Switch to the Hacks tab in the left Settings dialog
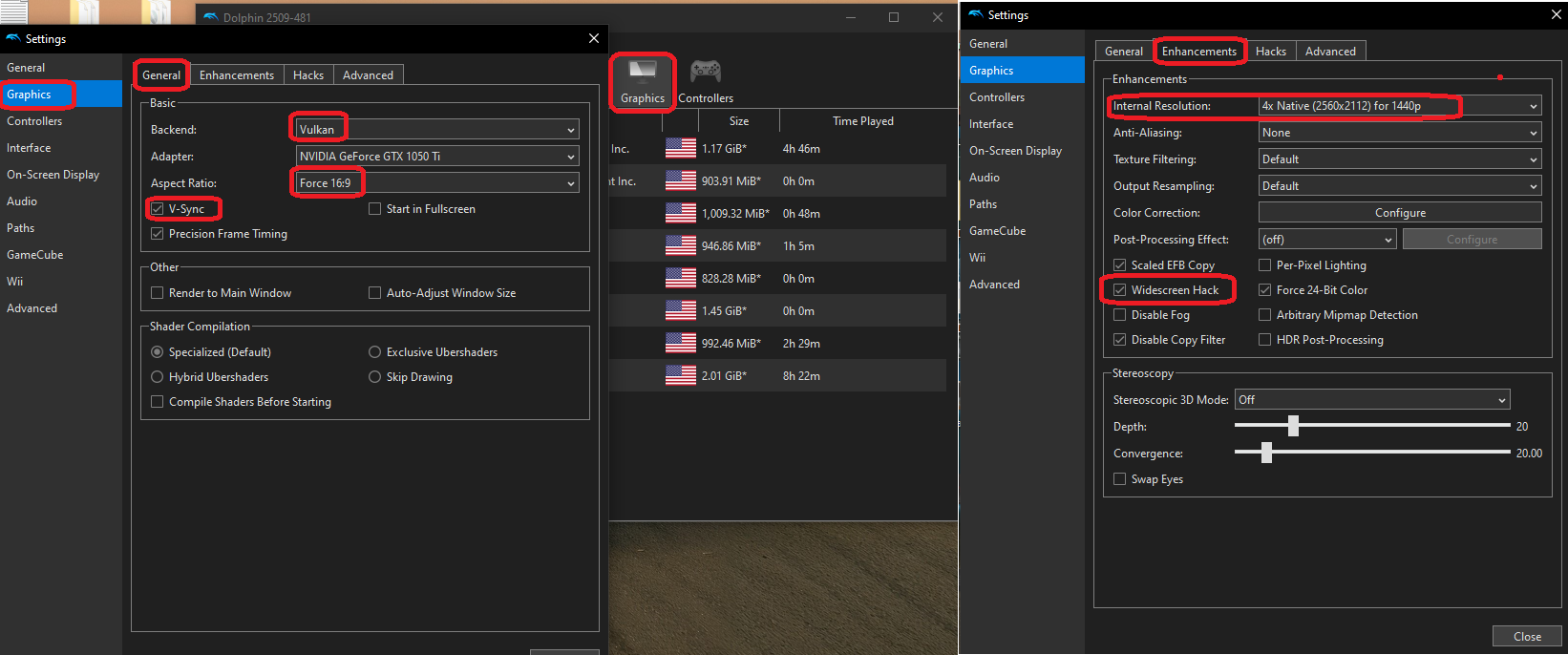The height and width of the screenshot is (655, 1568). tap(307, 75)
